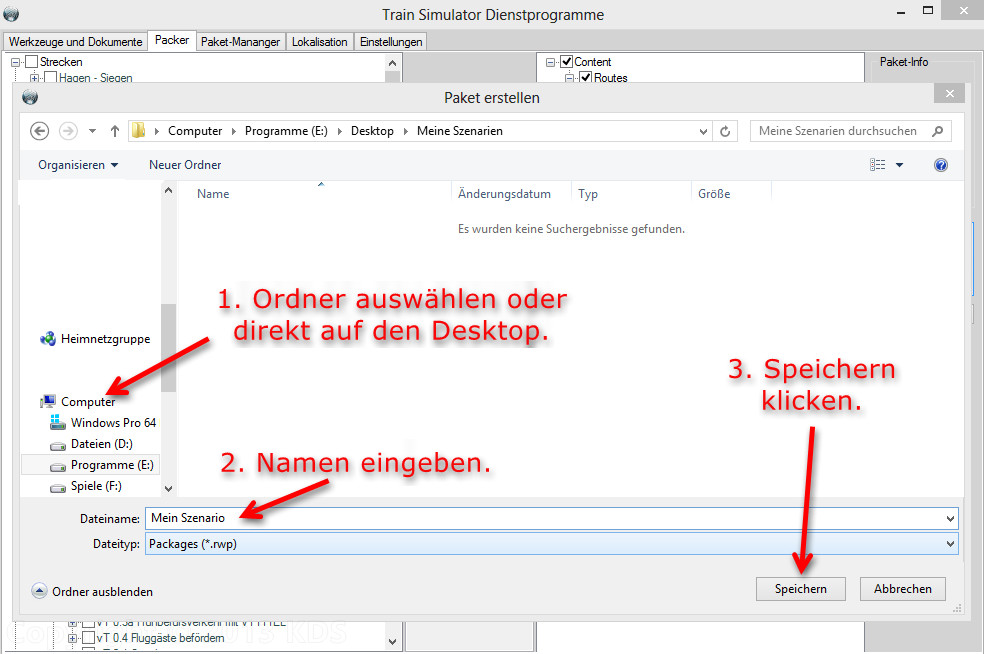Open the Paket-Mananger tab

point(240,42)
